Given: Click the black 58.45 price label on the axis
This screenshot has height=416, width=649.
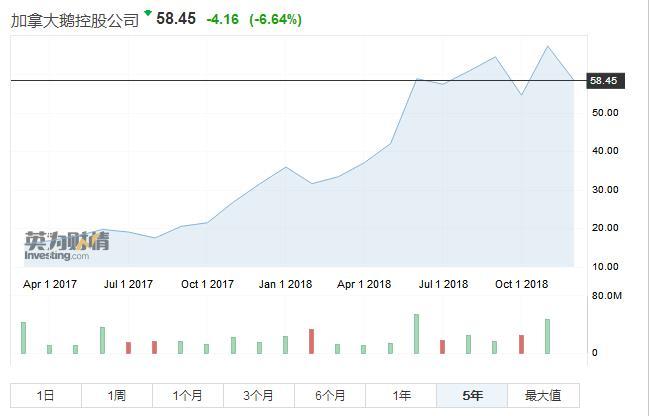Looking at the screenshot, I should click(604, 81).
